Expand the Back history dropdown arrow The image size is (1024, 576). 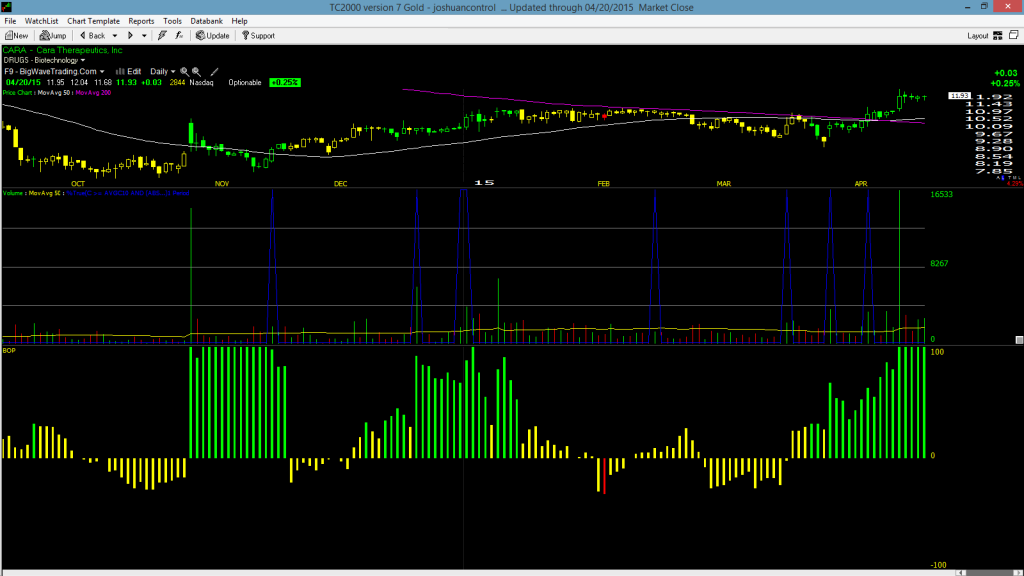115,36
